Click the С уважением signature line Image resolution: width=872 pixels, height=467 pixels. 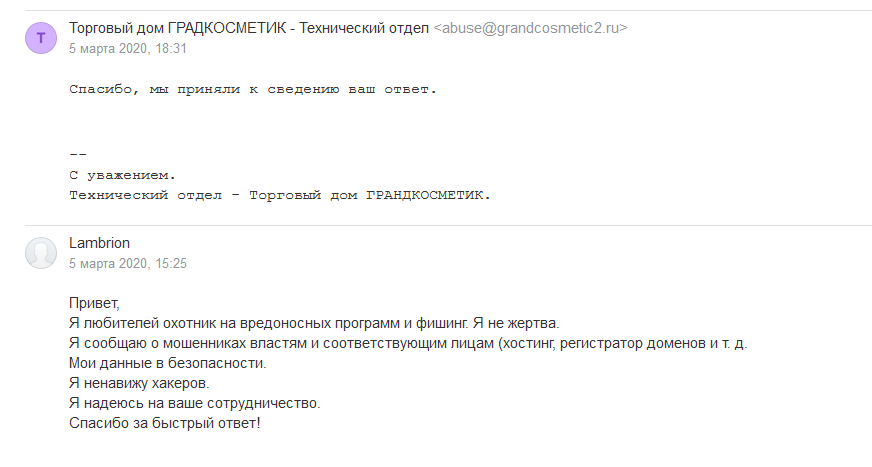122,175
